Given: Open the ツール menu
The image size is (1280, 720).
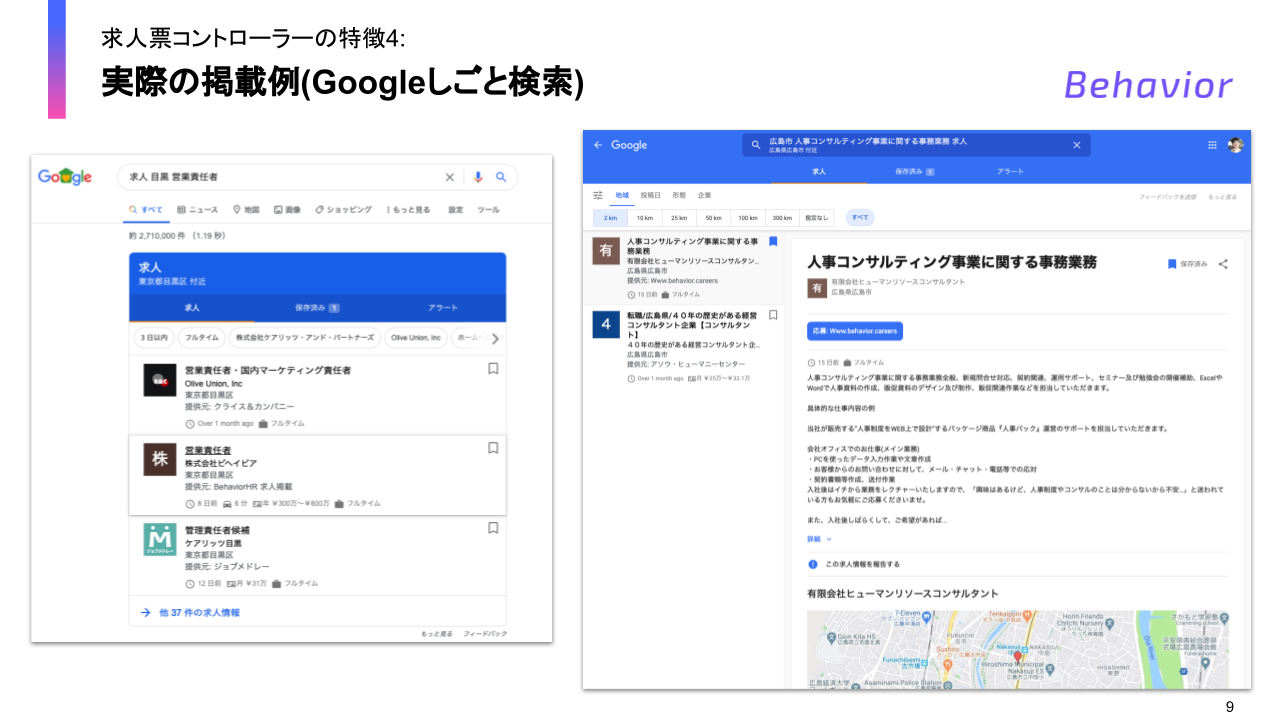Looking at the screenshot, I should [488, 210].
